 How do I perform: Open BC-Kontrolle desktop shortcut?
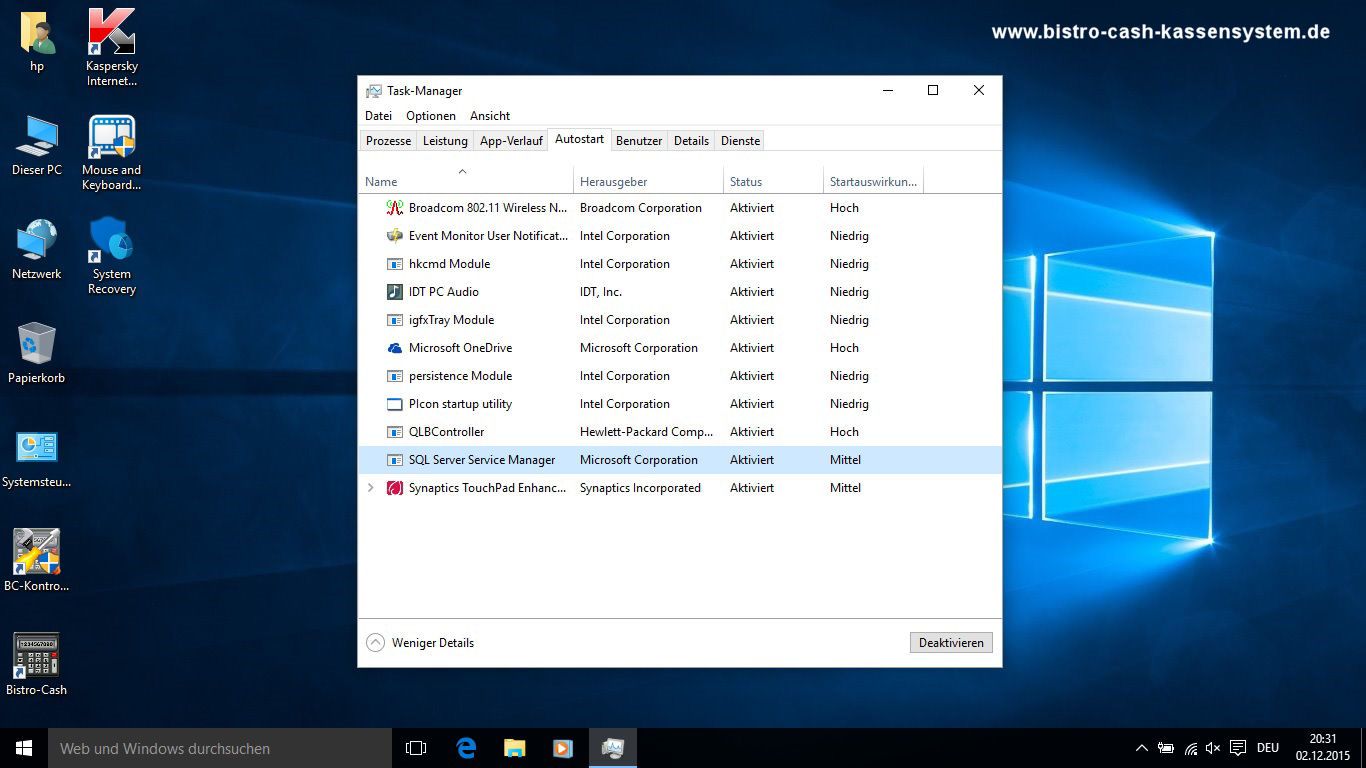pyautogui.click(x=37, y=561)
